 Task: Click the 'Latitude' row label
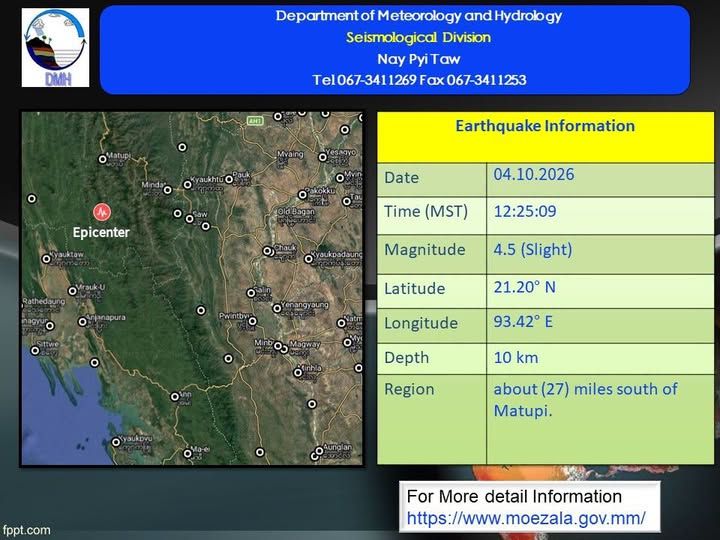(x=415, y=288)
